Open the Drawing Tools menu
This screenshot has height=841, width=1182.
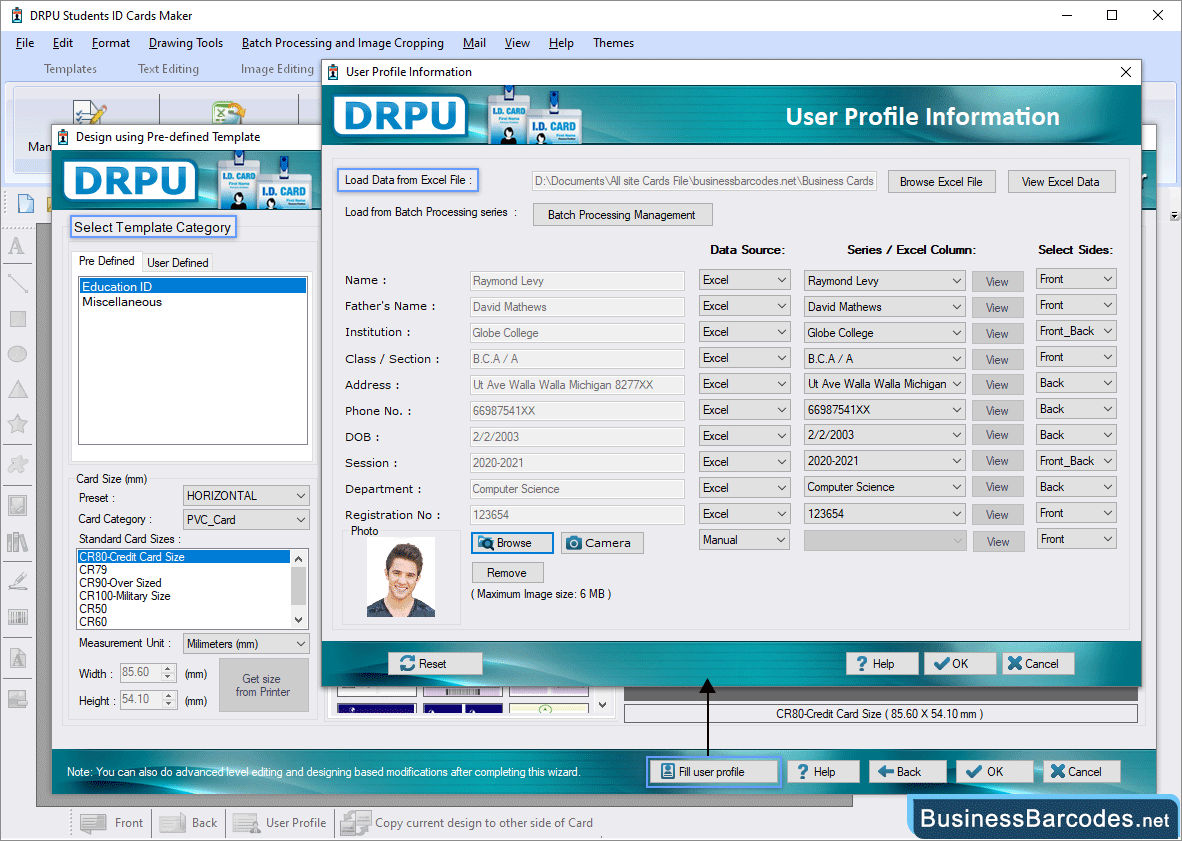(x=185, y=43)
